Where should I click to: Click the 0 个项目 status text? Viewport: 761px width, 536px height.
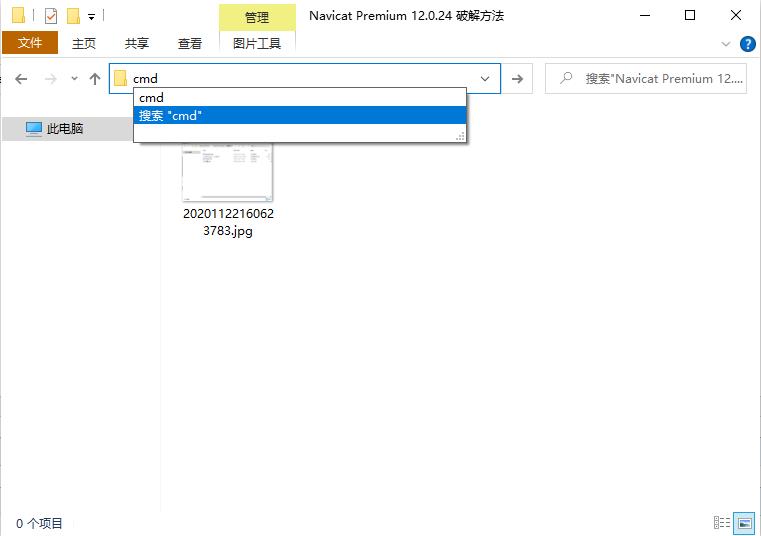click(x=39, y=523)
